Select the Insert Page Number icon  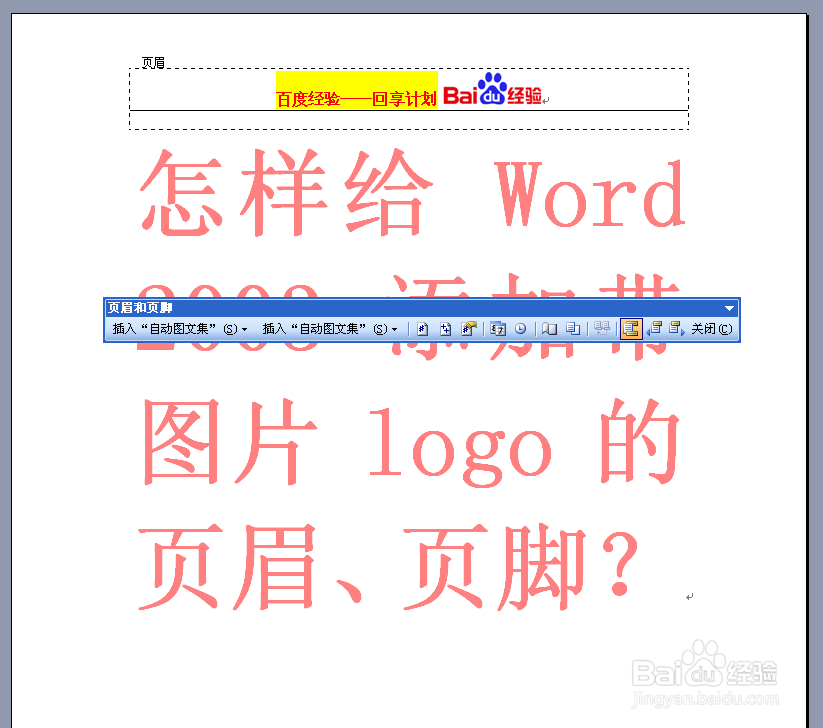pyautogui.click(x=423, y=328)
